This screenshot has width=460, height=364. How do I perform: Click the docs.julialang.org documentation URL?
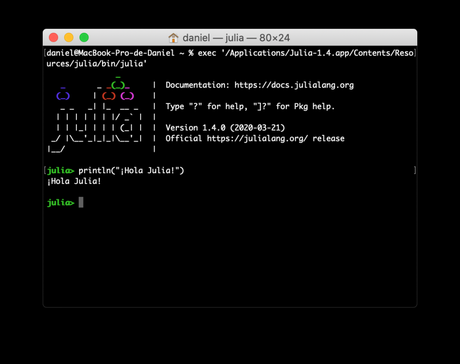(294, 85)
